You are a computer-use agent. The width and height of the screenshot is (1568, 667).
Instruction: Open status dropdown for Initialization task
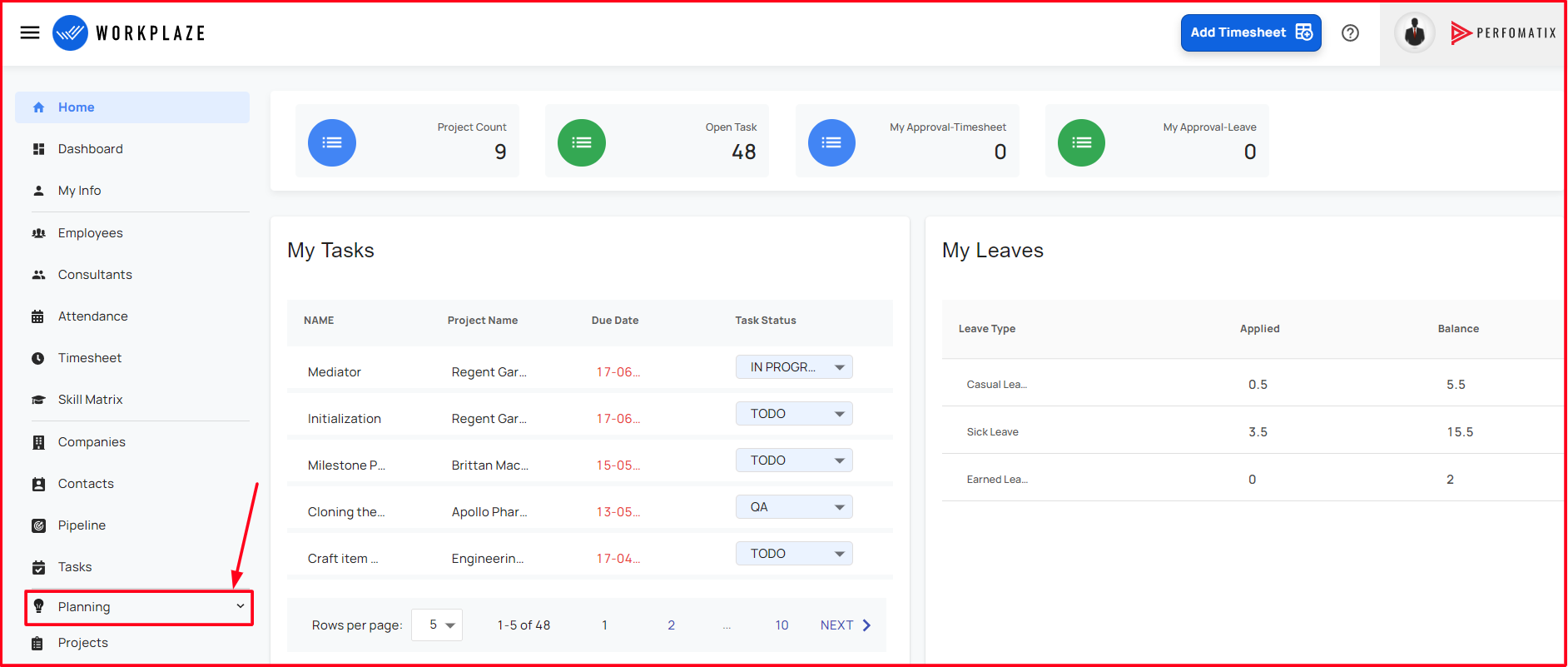tap(794, 414)
